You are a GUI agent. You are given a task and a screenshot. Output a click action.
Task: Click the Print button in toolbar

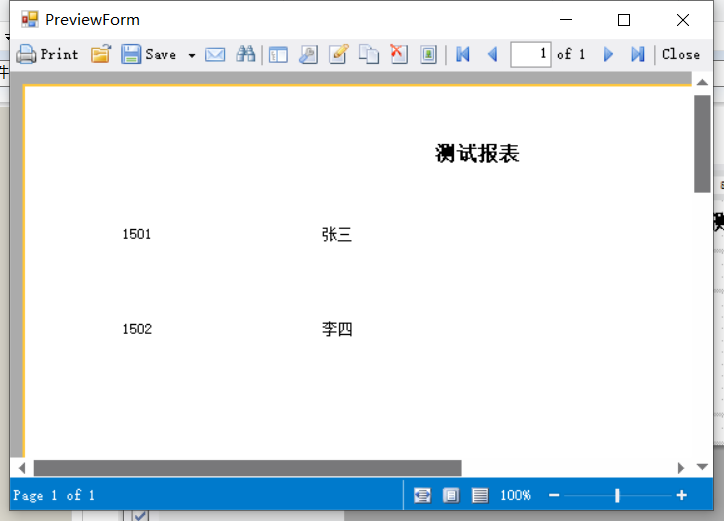tap(47, 54)
